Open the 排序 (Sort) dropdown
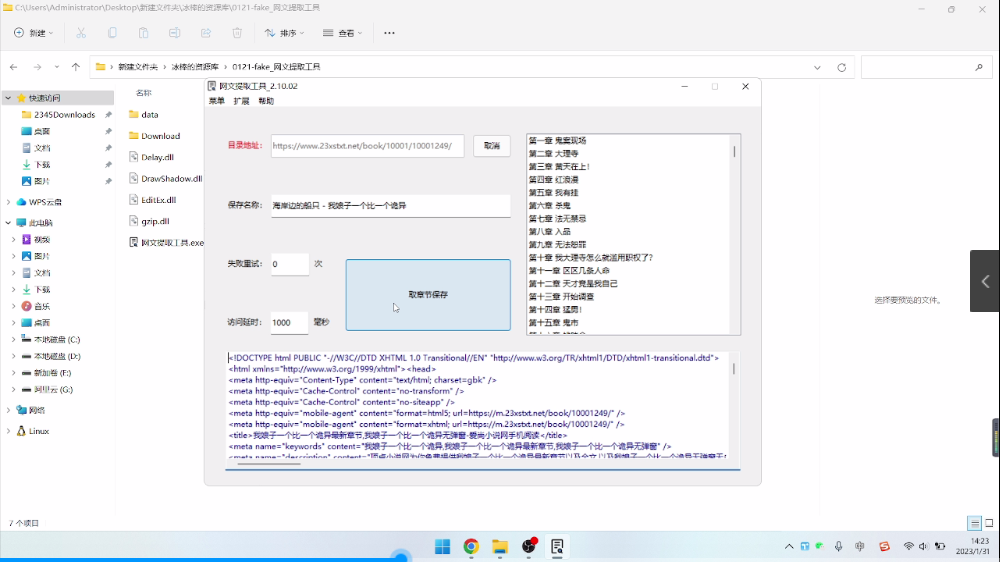The image size is (1000, 562). point(286,33)
